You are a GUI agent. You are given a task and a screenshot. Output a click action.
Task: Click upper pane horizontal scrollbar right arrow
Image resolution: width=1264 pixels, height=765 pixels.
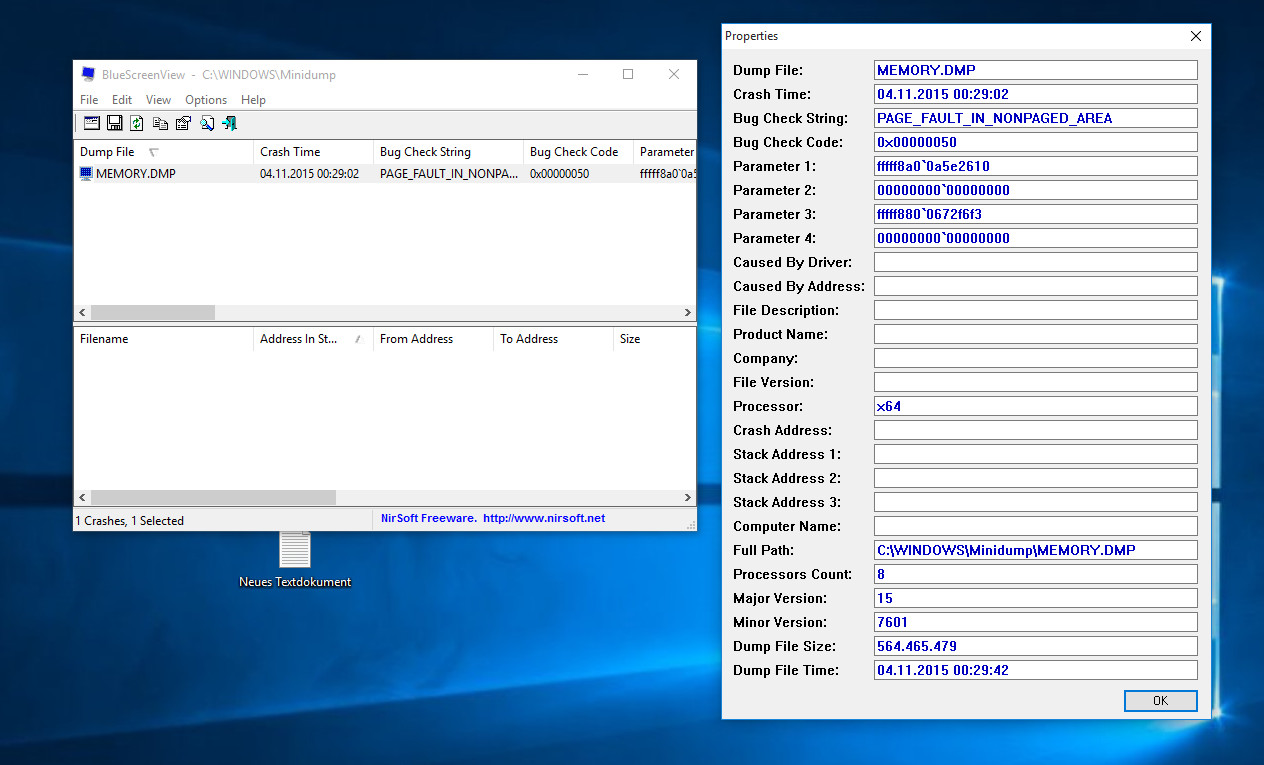coord(688,312)
